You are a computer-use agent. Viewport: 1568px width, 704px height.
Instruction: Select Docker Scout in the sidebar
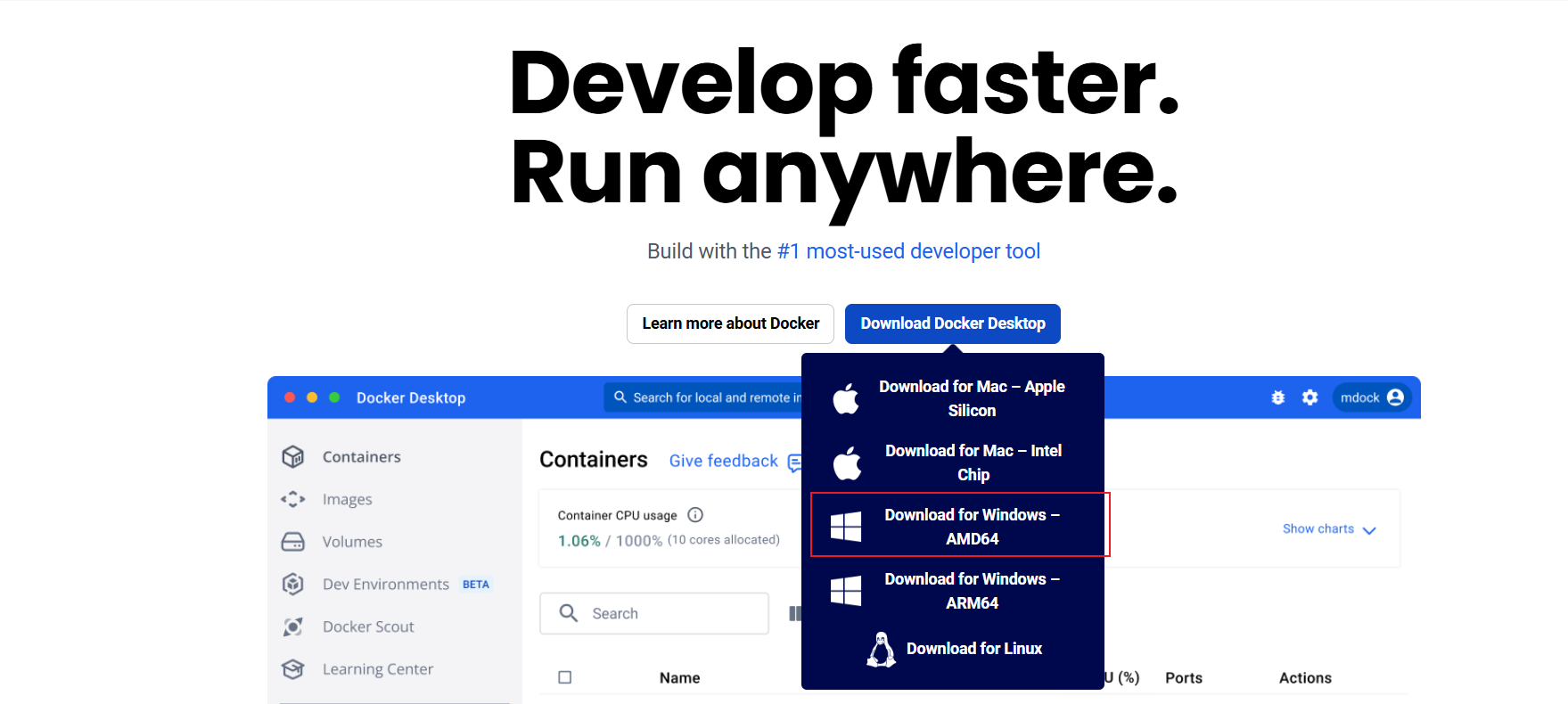[x=368, y=626]
